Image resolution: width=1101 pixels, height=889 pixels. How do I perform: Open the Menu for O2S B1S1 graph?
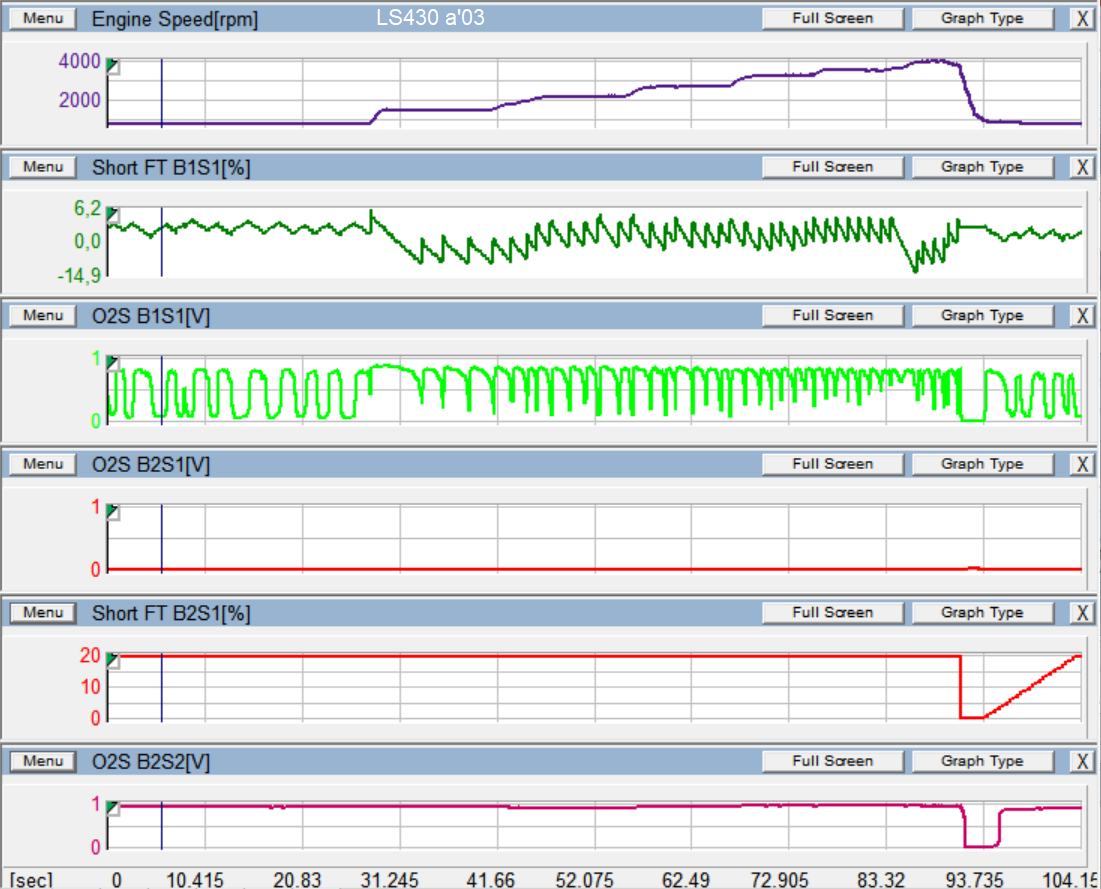click(43, 315)
